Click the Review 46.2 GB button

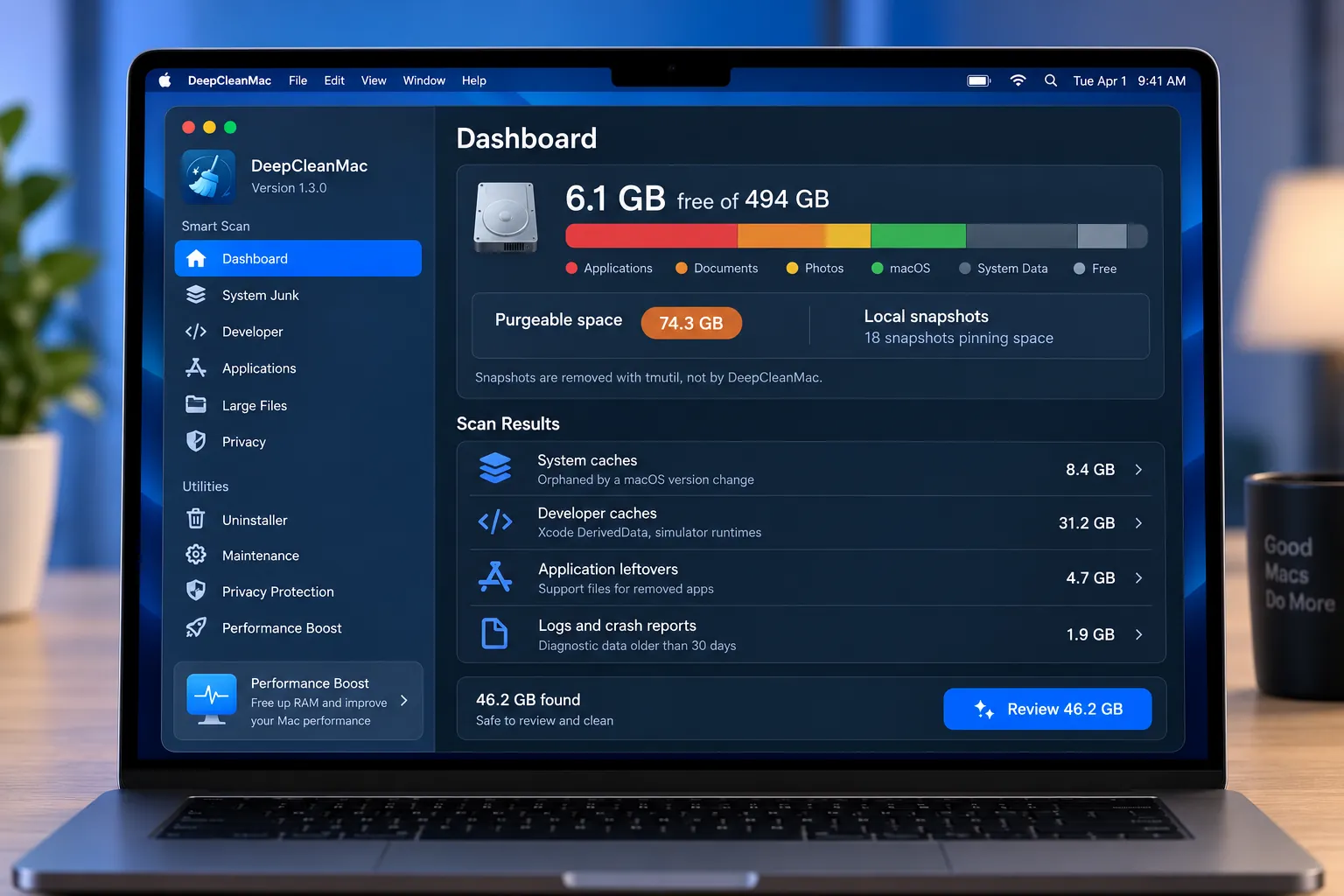1047,709
